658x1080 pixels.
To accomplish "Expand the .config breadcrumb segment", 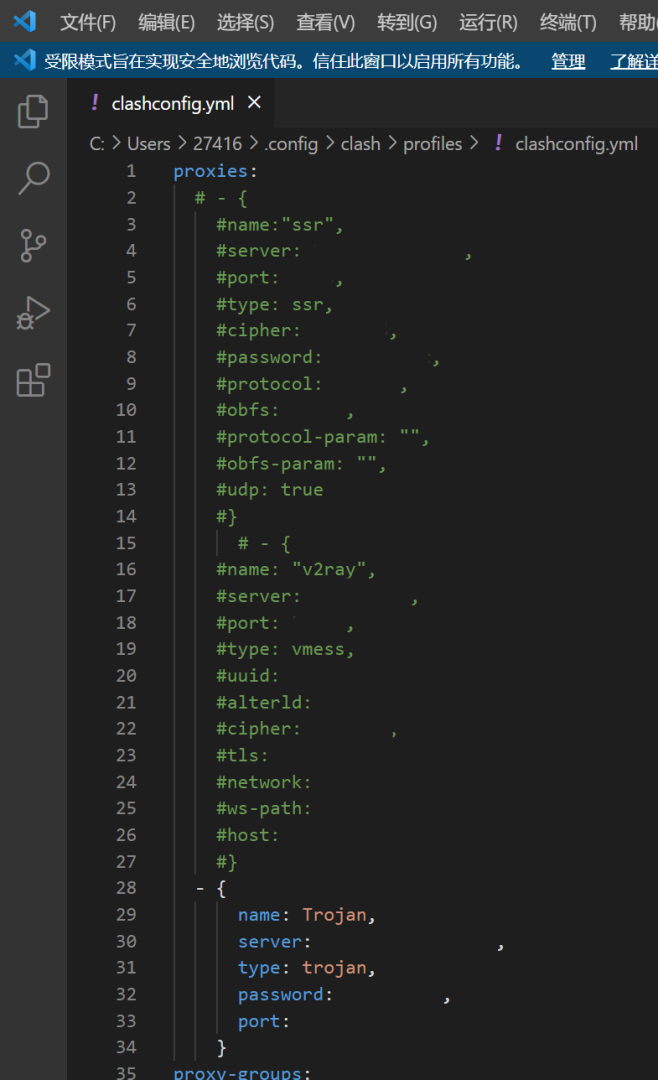I will pyautogui.click(x=291, y=144).
